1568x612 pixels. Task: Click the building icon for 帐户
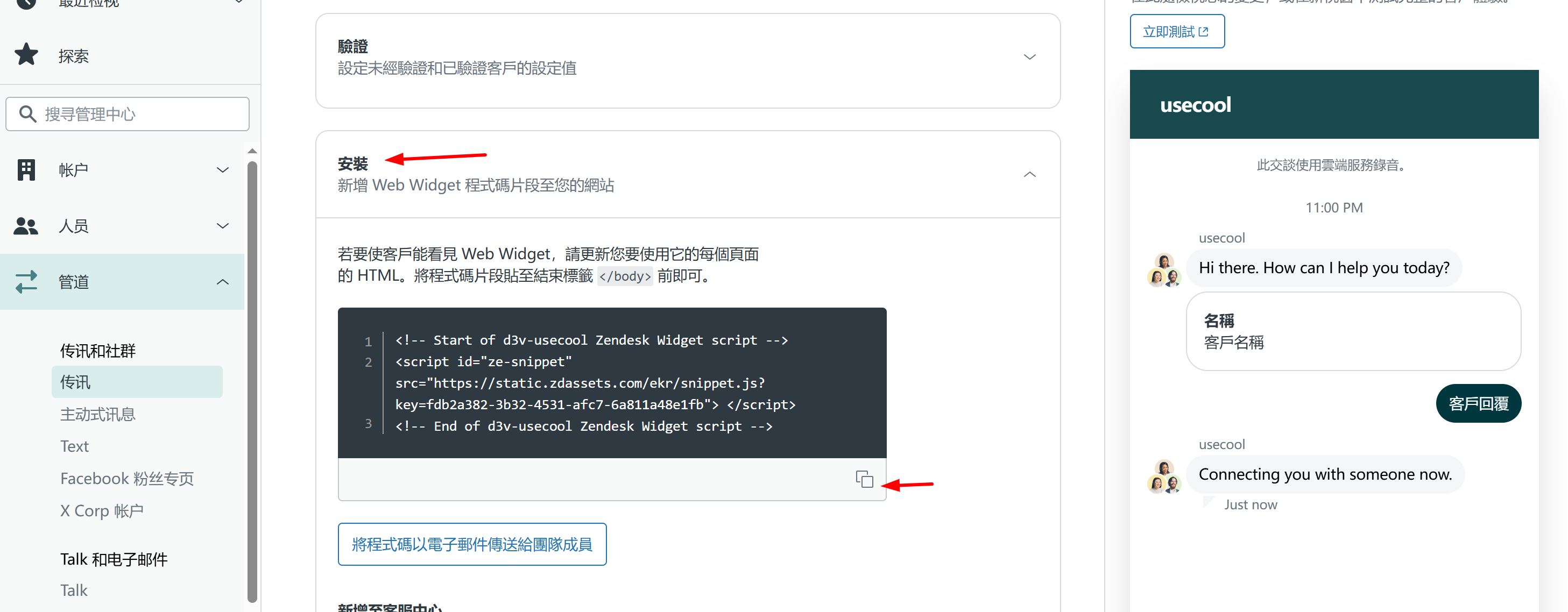tap(26, 170)
